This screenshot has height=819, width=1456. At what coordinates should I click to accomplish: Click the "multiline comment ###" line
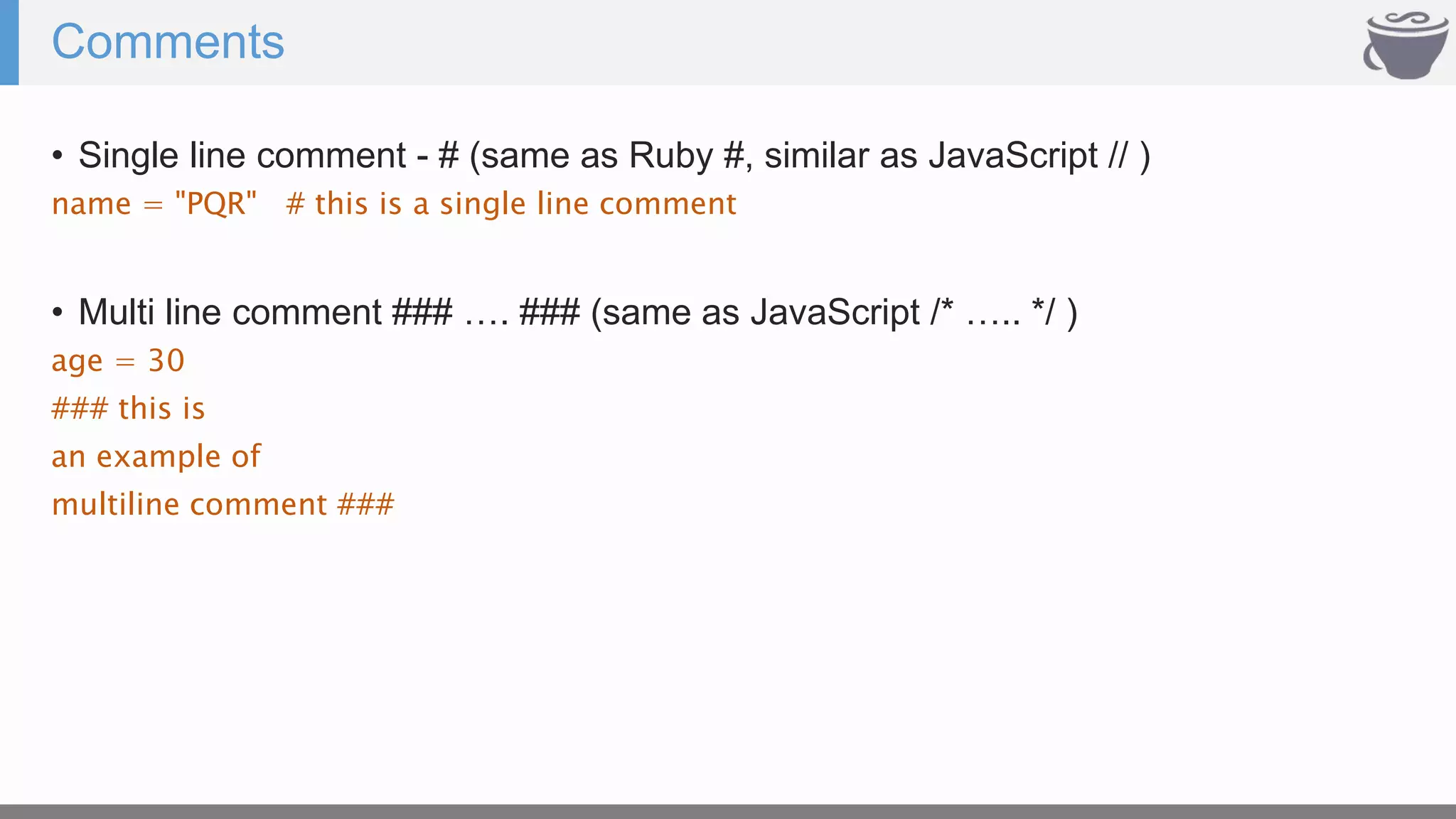click(223, 505)
